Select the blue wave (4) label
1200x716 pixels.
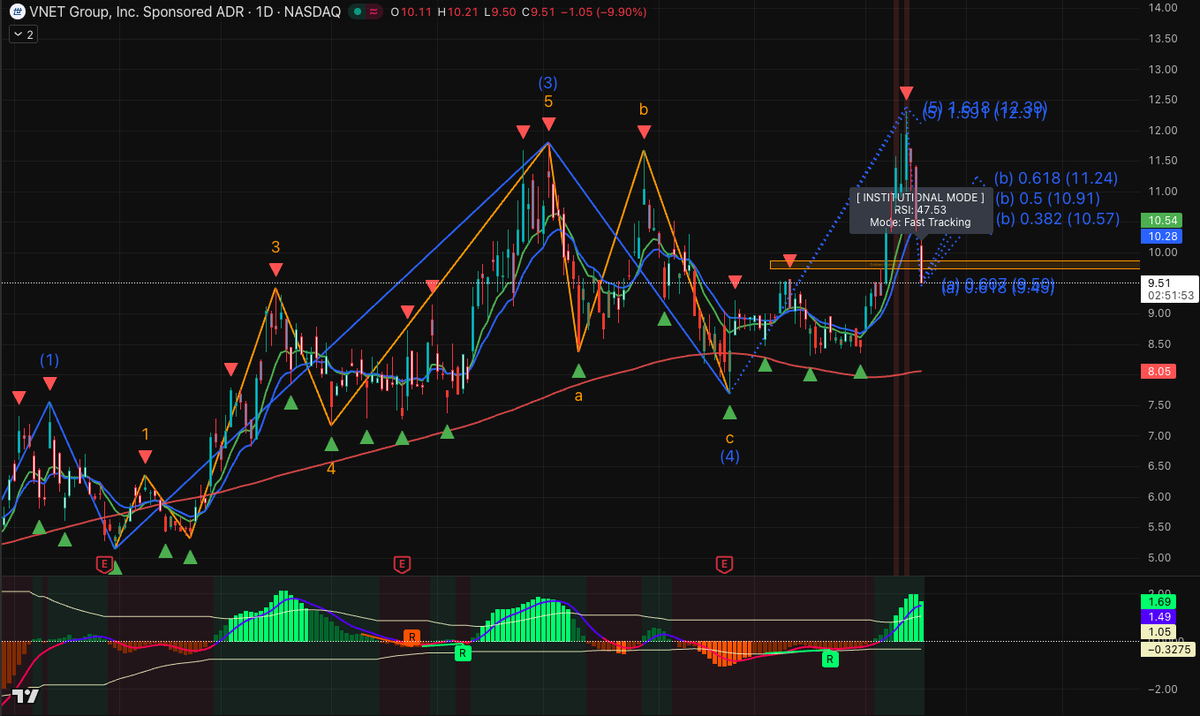point(730,456)
